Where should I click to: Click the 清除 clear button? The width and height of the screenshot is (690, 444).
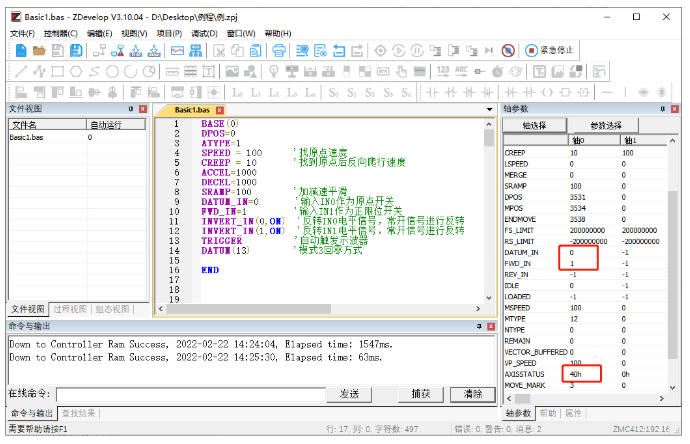(473, 393)
